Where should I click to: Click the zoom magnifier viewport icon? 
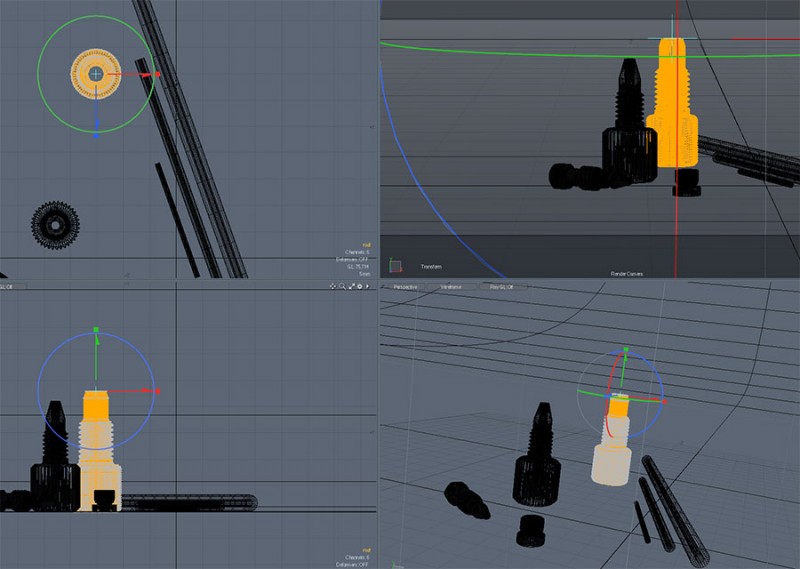pyautogui.click(x=342, y=286)
